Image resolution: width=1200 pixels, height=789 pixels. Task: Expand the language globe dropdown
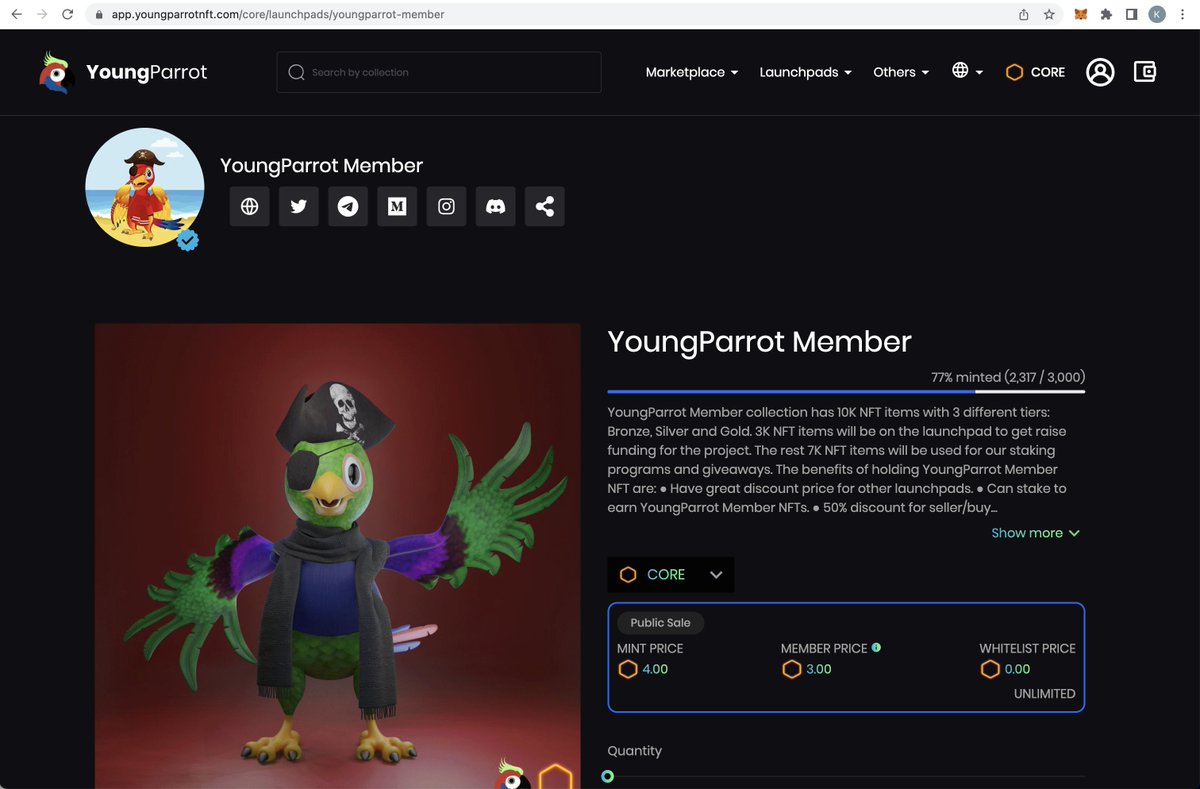[x=966, y=71]
